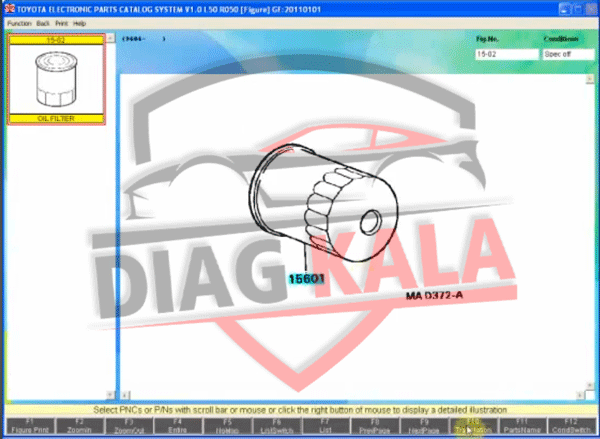
Task: Maximize the parts catalog window
Action: [x=578, y=9]
